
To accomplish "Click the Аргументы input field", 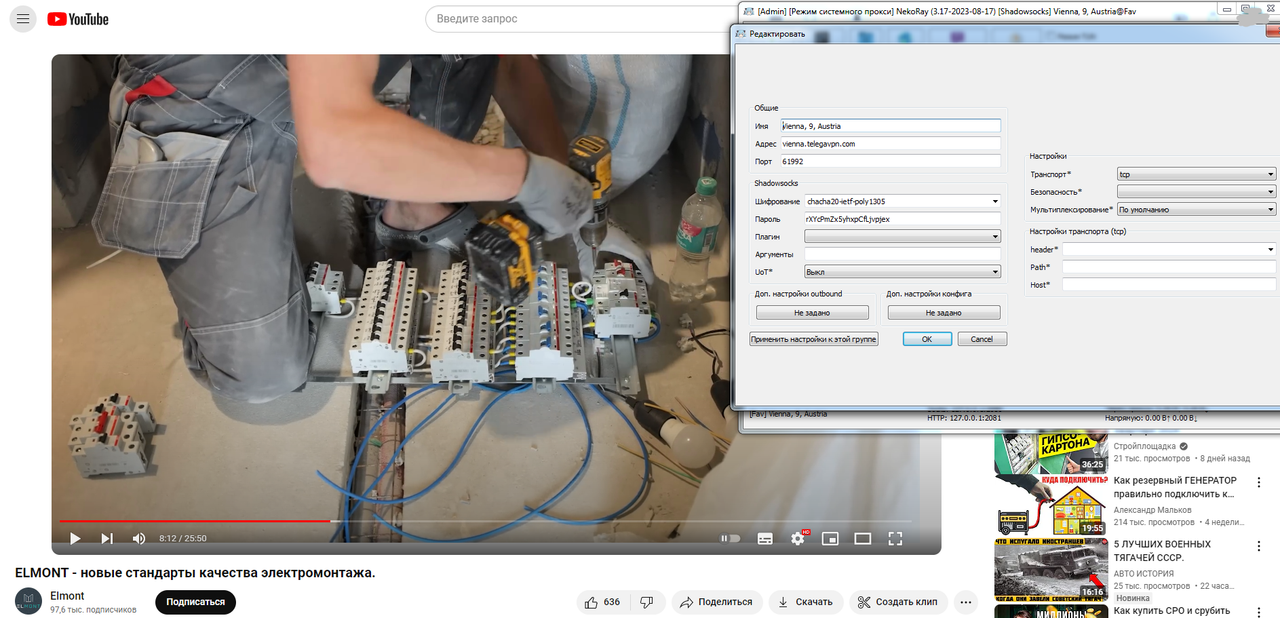I will [902, 254].
